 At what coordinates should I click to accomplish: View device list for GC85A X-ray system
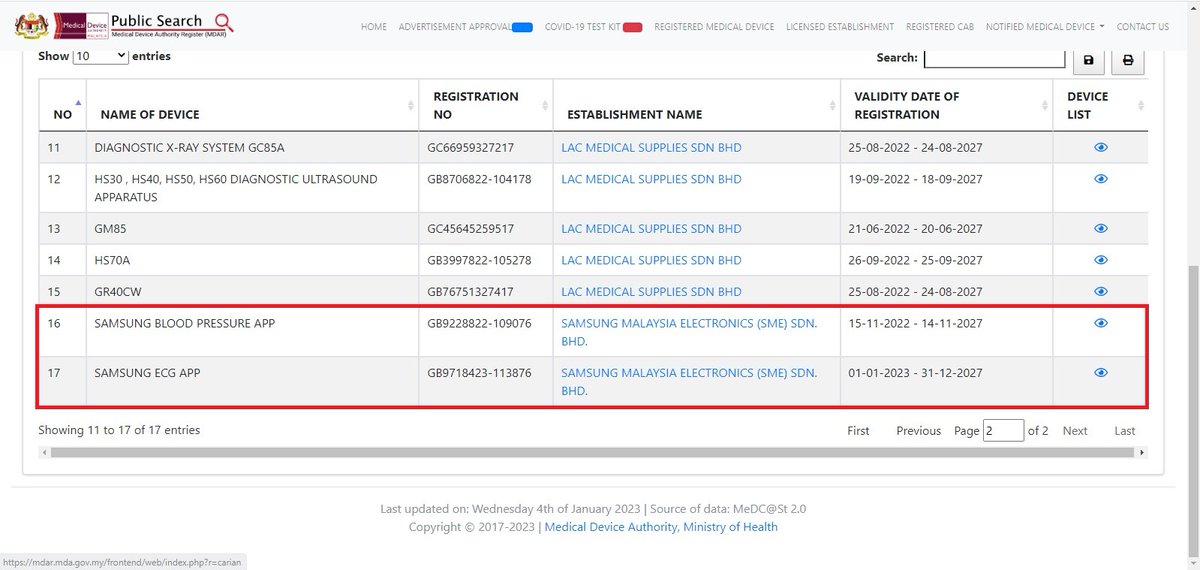[x=1101, y=147]
